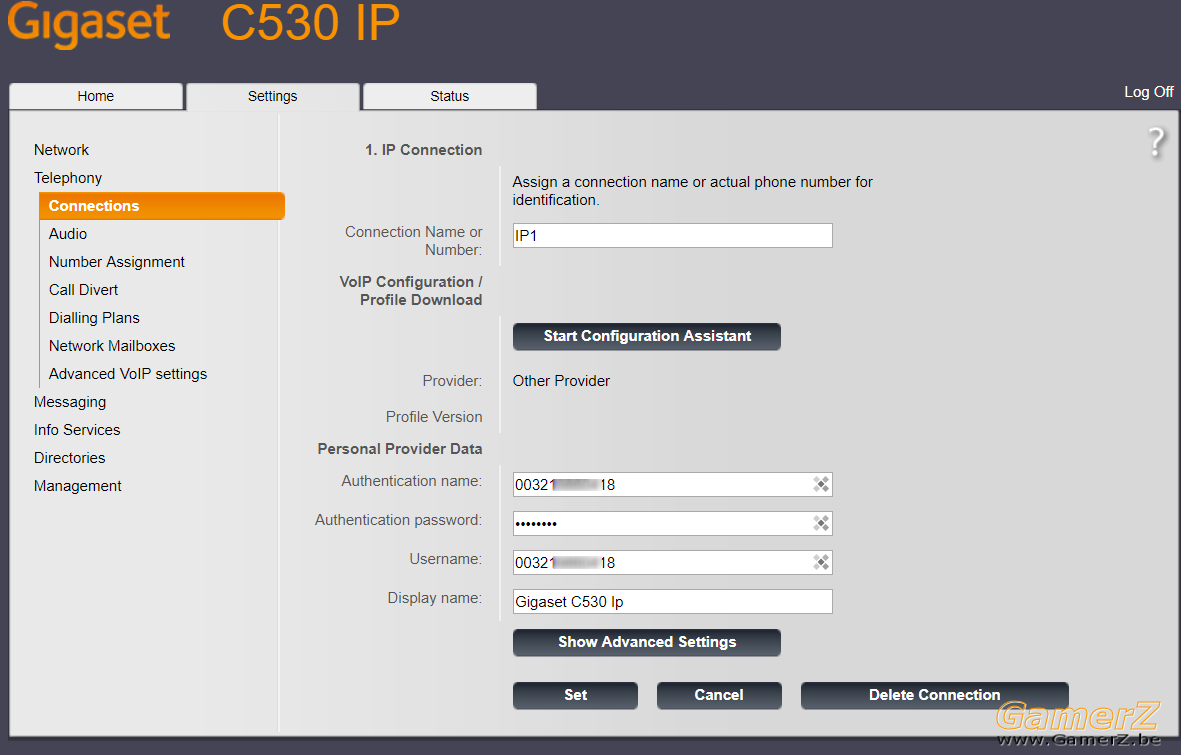Go to the Status tab
The width and height of the screenshot is (1181, 755).
coord(450,96)
